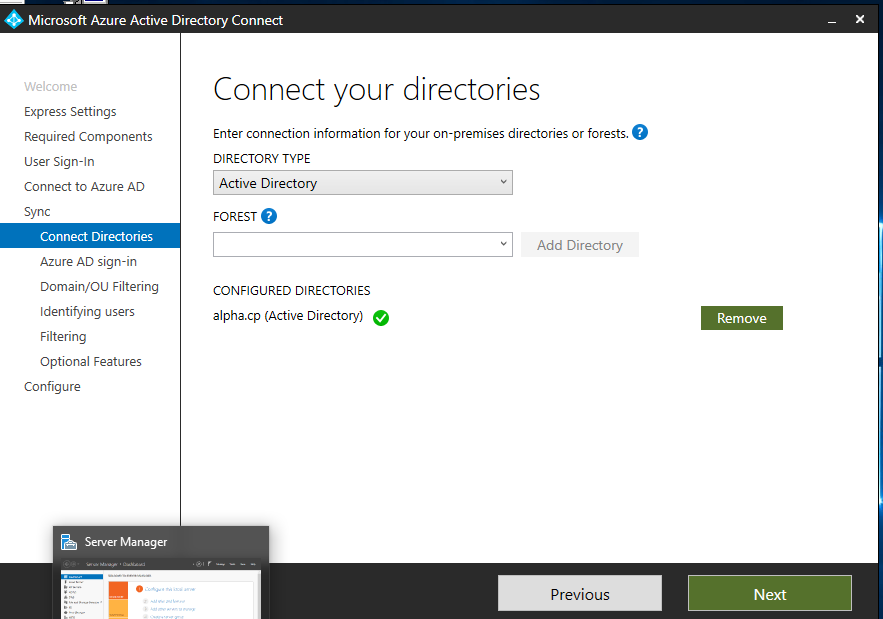
Task: Click the Server Manager preview title
Action: tap(126, 542)
